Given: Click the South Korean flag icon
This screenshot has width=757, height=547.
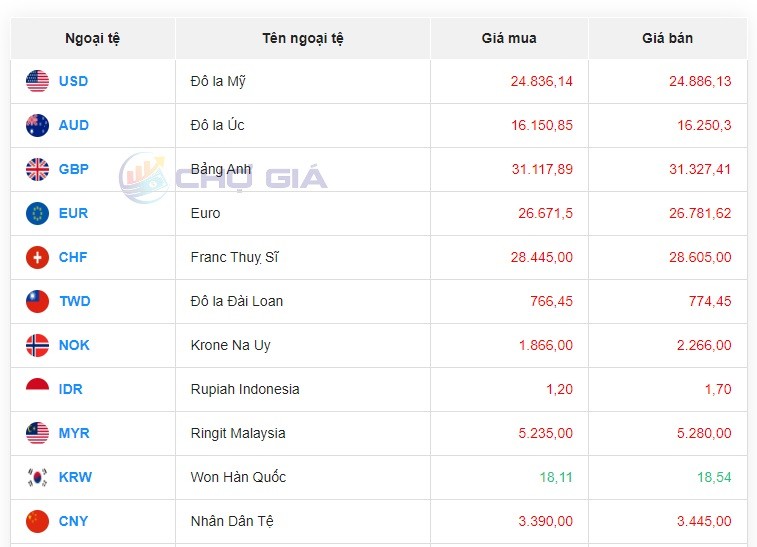Looking at the screenshot, I should 37,477.
